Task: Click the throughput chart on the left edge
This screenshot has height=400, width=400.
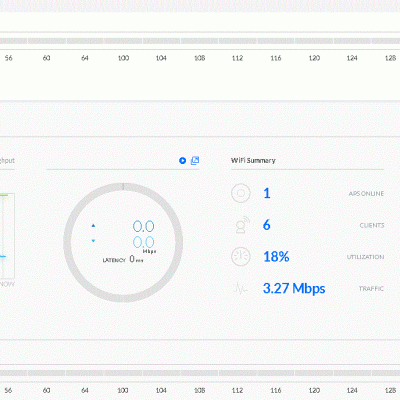Action: [7, 236]
